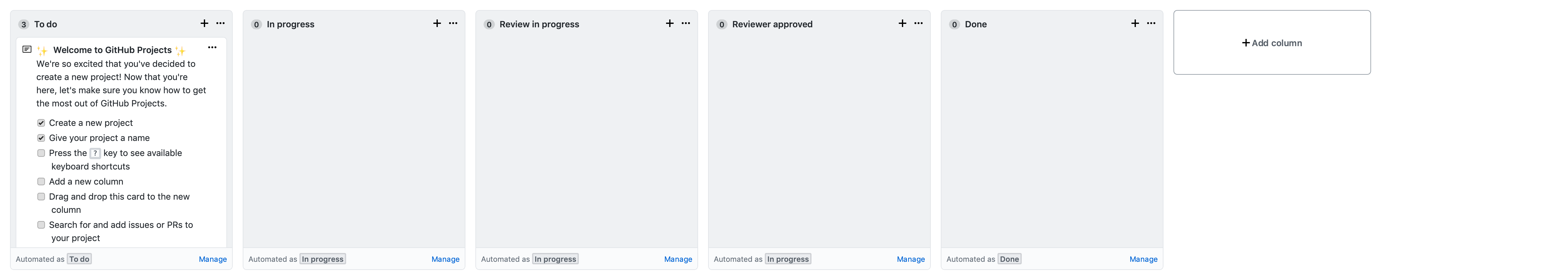The image size is (1568, 280).
Task: Add a card to To do column
Action: [204, 24]
